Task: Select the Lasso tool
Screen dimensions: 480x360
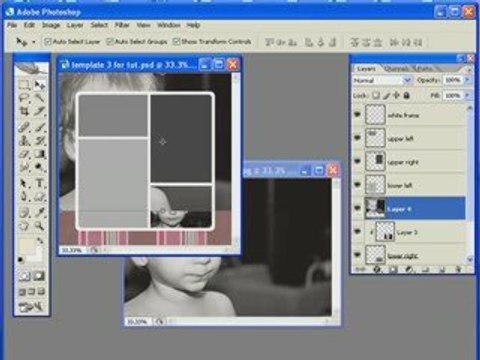Action: pos(24,98)
